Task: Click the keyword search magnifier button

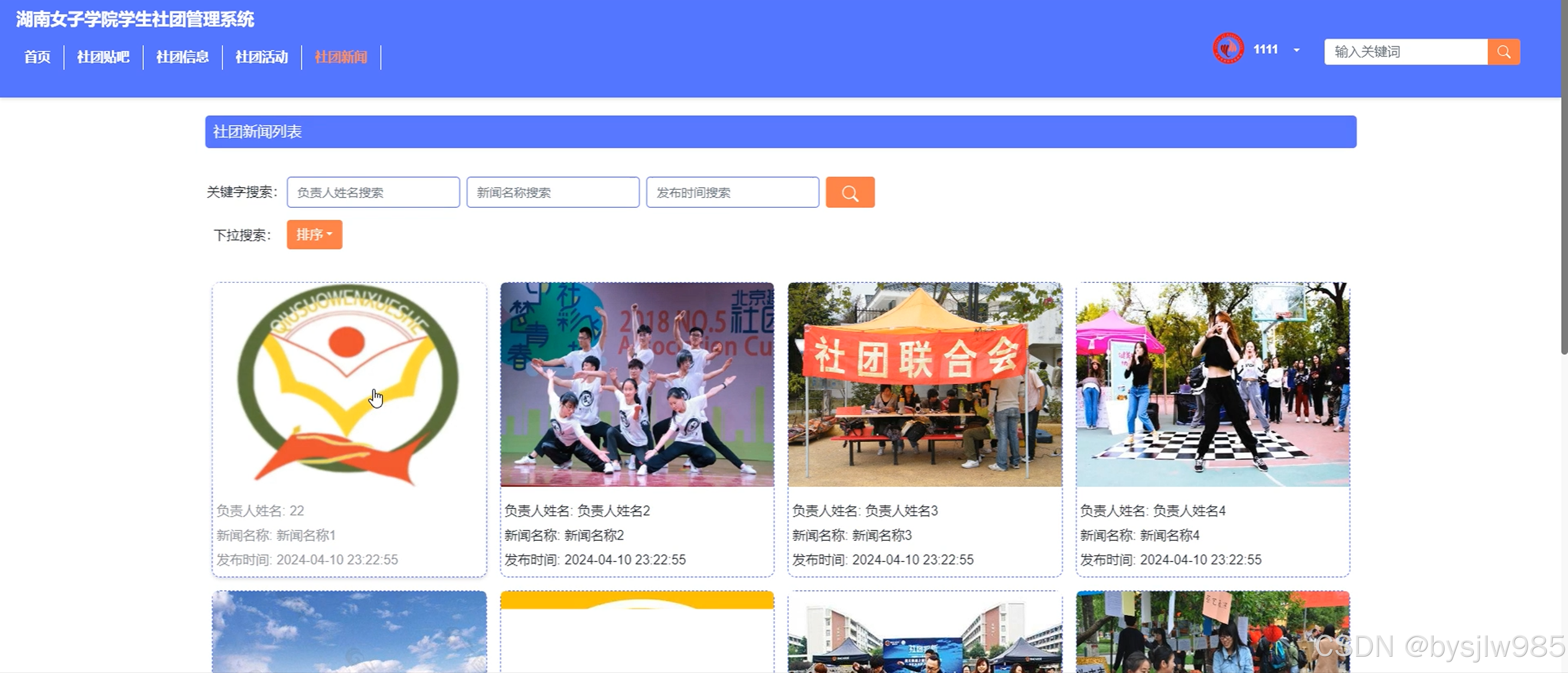Action: click(850, 192)
